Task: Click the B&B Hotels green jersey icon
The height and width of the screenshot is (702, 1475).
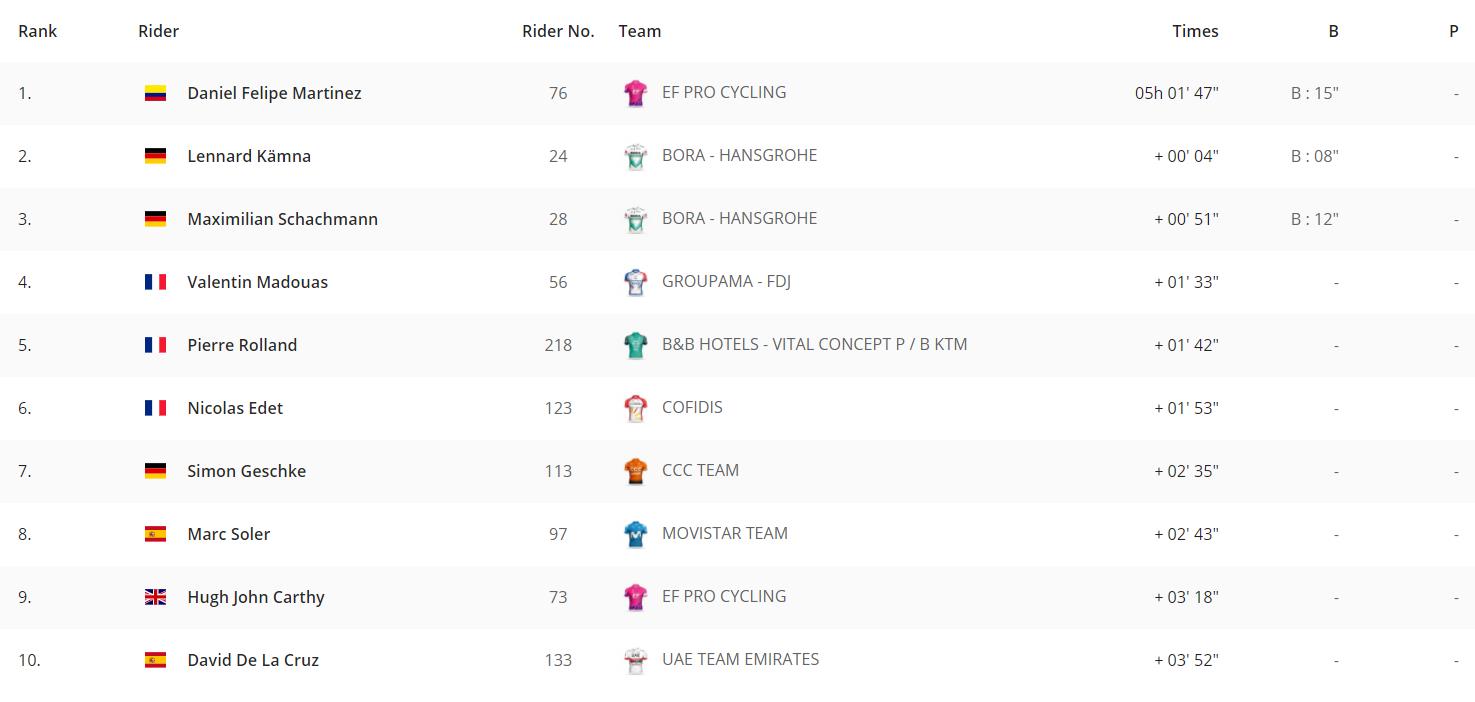Action: [x=635, y=345]
